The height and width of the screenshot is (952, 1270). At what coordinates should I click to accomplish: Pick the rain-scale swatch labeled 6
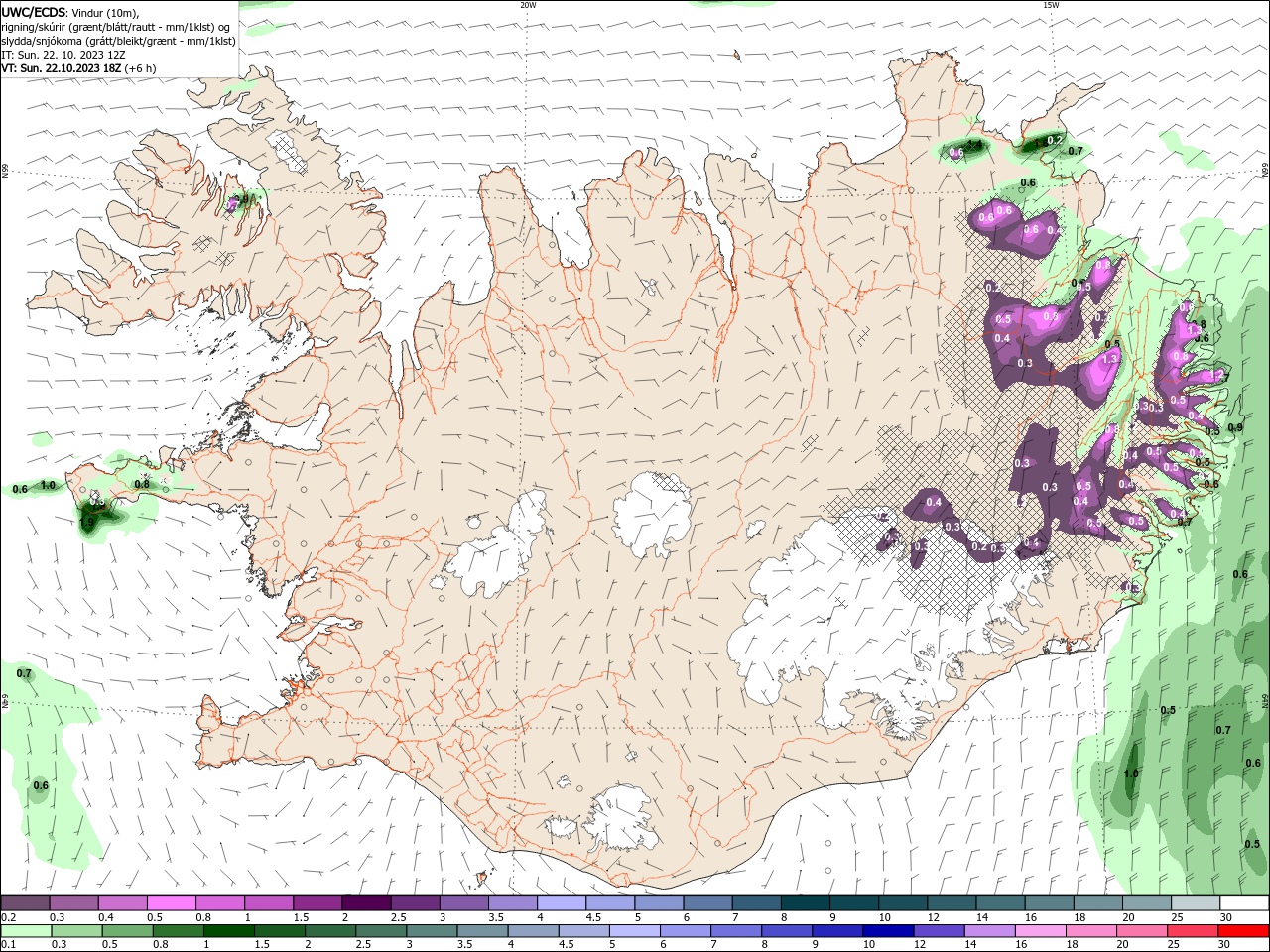686,931
